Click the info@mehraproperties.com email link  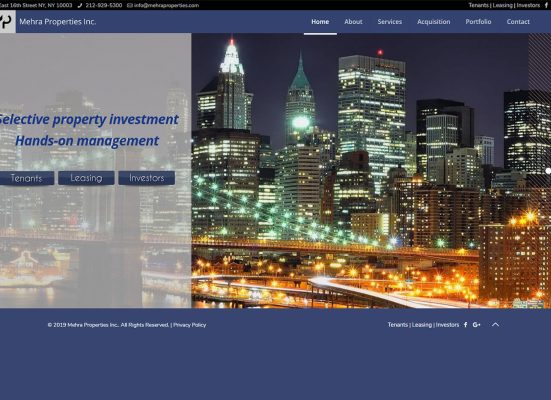point(166,5)
